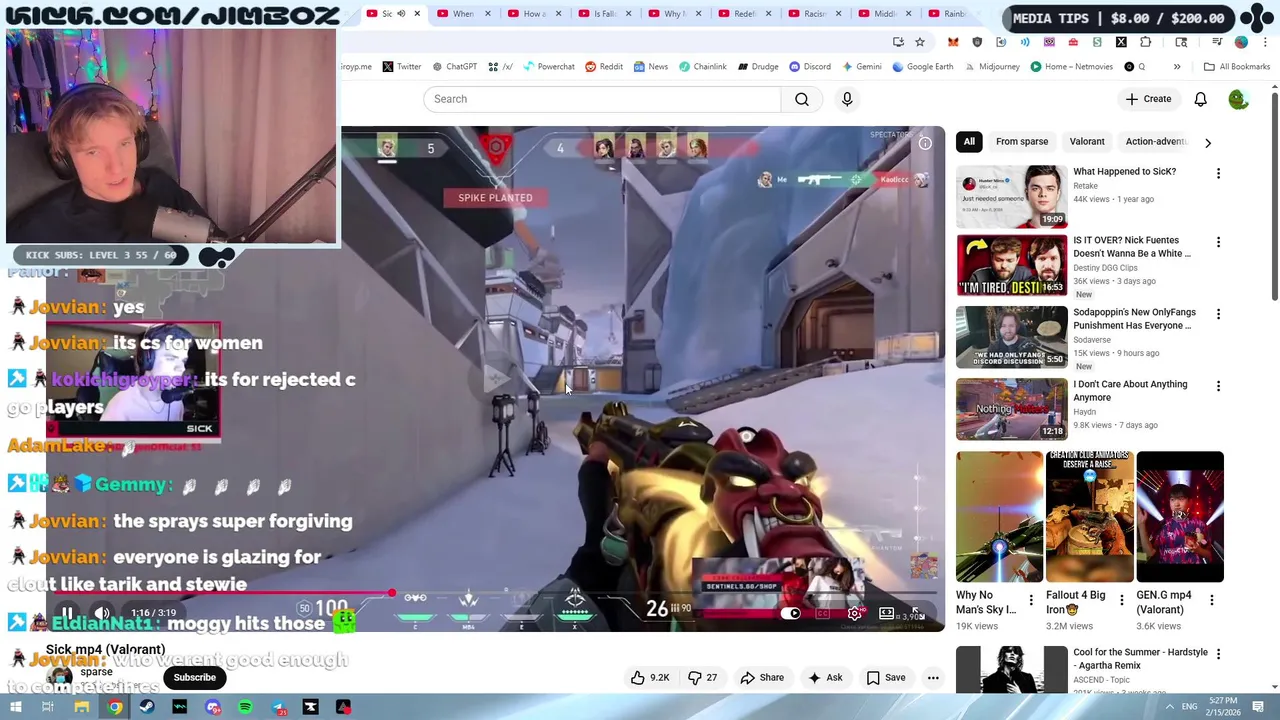
Task: Save video to a playlist
Action: (886, 677)
